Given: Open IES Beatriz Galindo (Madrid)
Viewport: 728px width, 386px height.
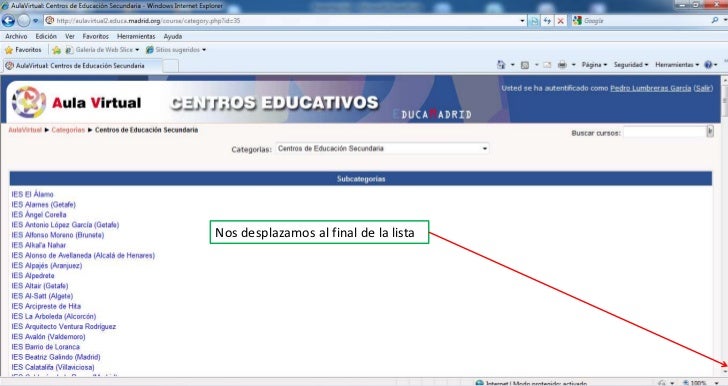Looking at the screenshot, I should [x=56, y=357].
